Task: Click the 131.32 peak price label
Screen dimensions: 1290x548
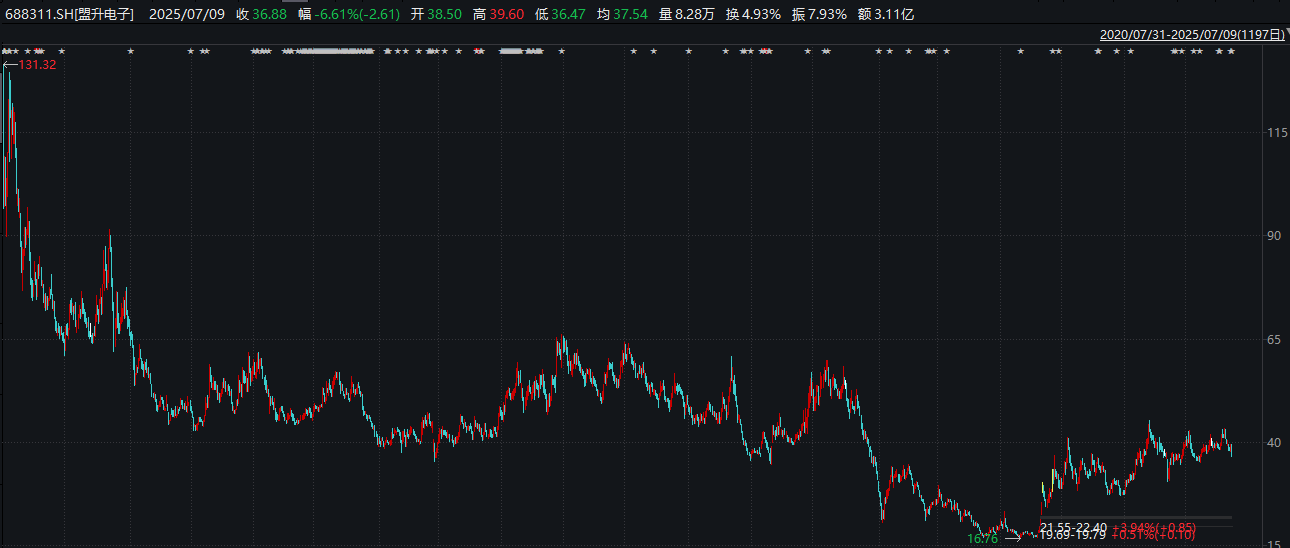Action: pyautogui.click(x=37, y=64)
